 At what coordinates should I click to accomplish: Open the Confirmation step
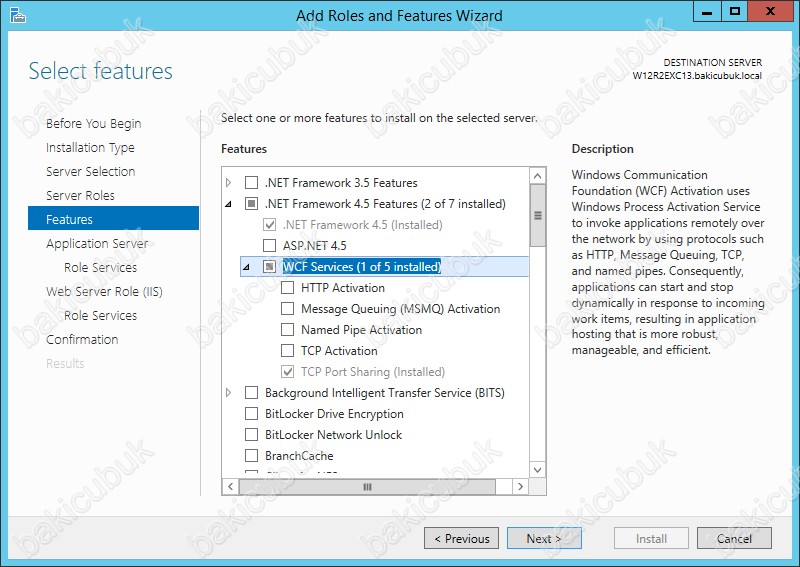pos(82,339)
